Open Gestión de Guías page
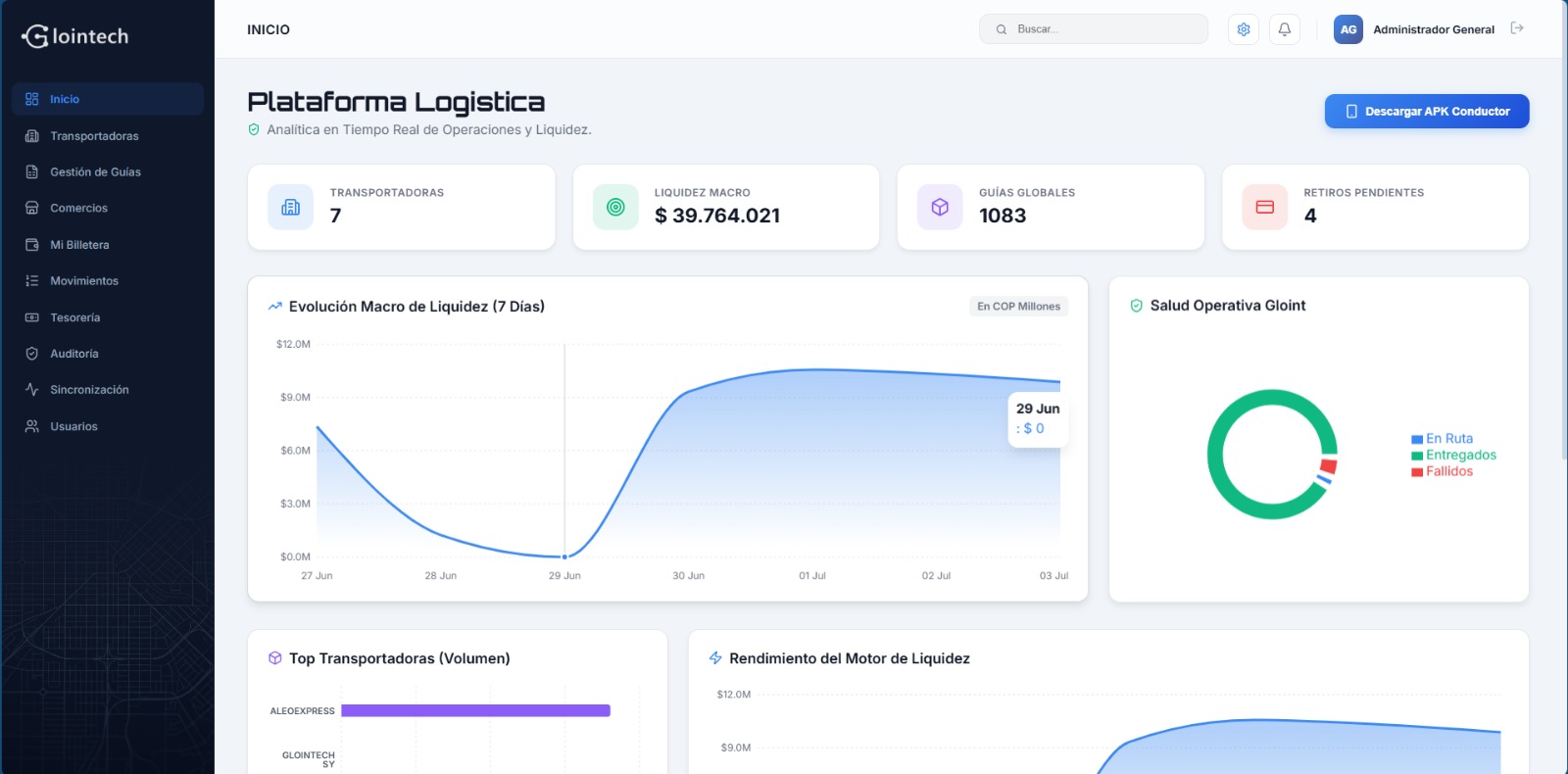This screenshot has height=774, width=1568. pyautogui.click(x=108, y=171)
